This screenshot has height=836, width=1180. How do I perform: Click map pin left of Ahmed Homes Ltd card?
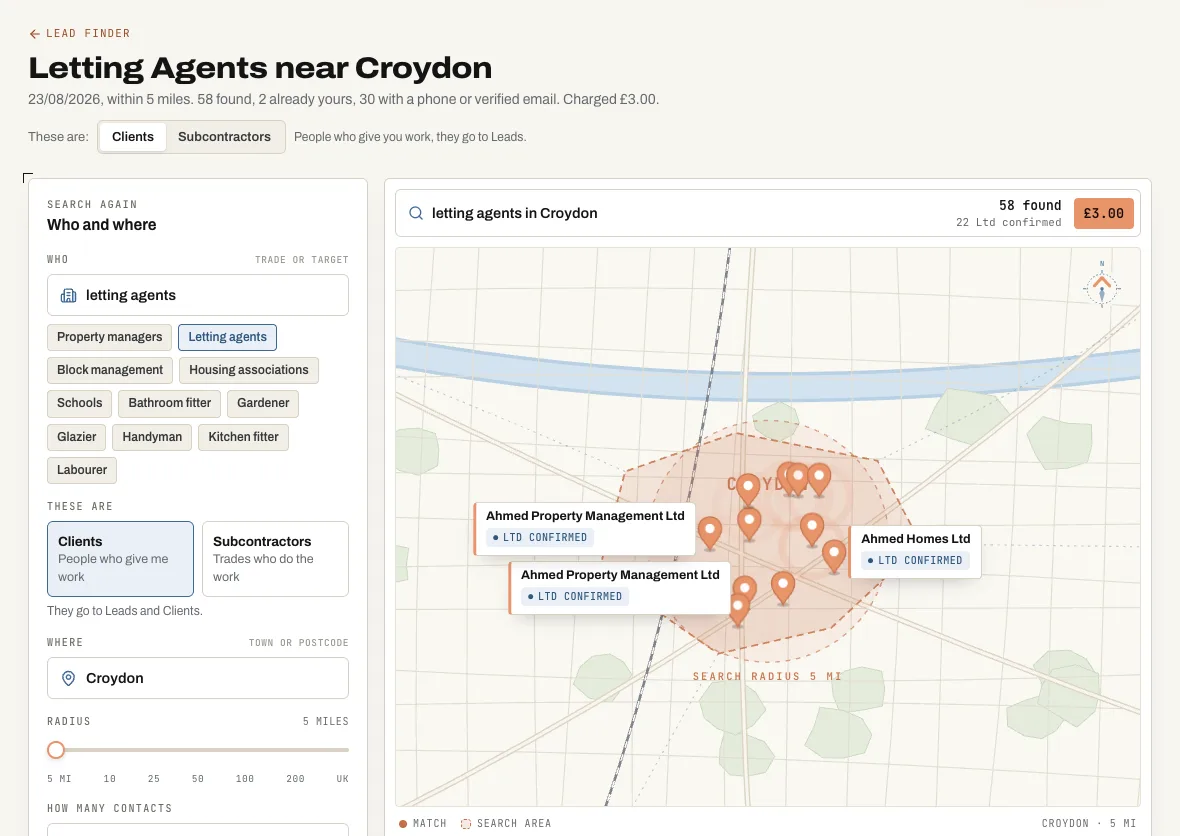click(x=833, y=556)
